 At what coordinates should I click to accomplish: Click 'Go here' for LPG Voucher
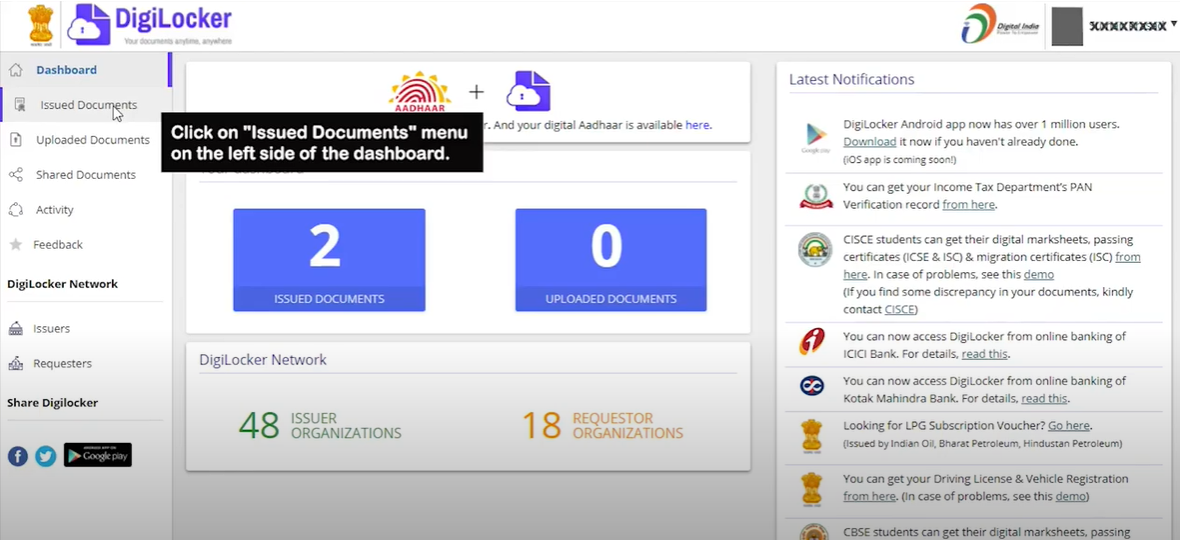[x=1069, y=426]
